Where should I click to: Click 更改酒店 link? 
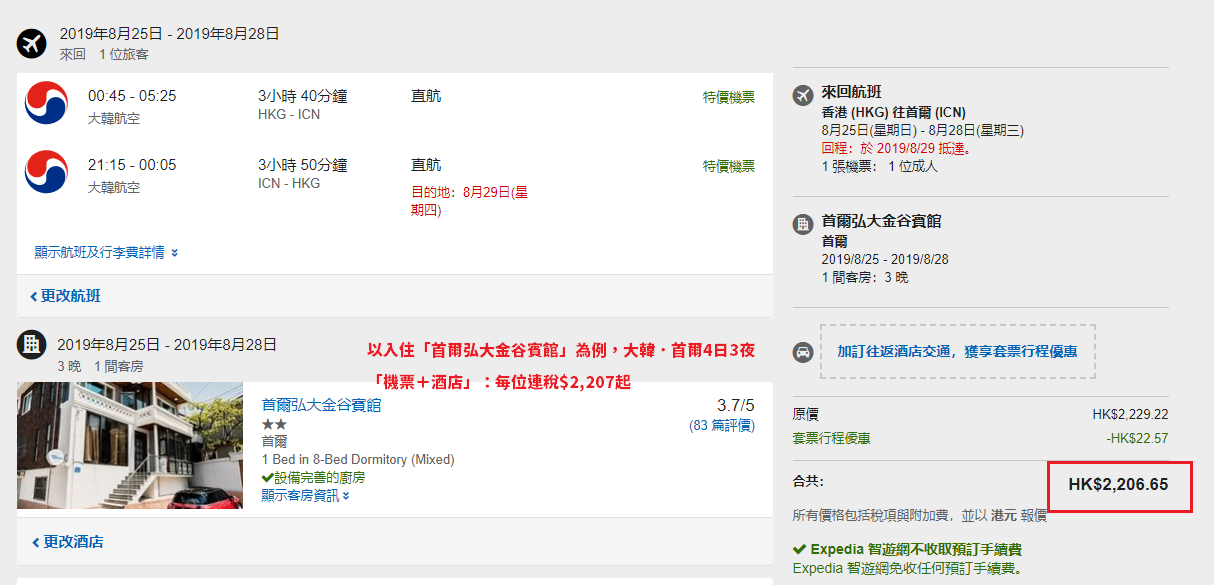coord(66,542)
